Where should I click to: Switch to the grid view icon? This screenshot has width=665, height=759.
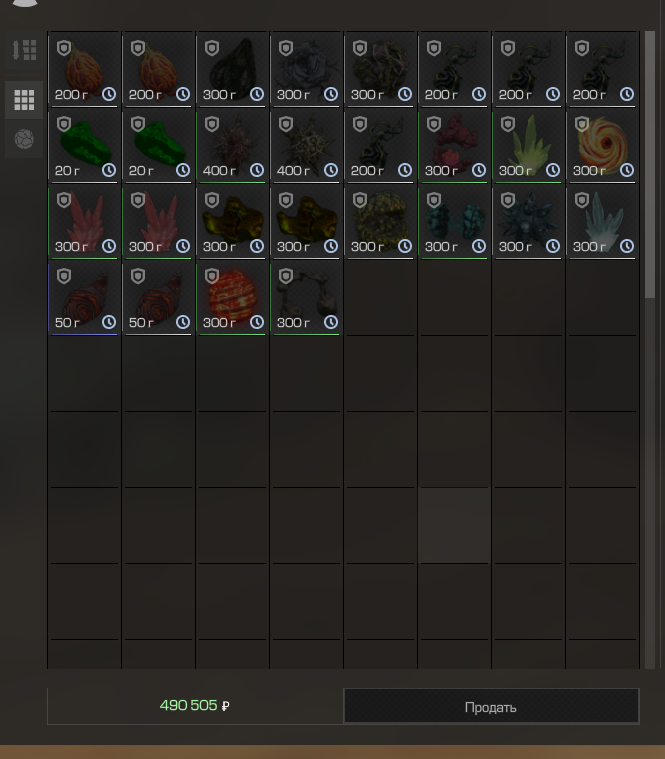coord(24,100)
